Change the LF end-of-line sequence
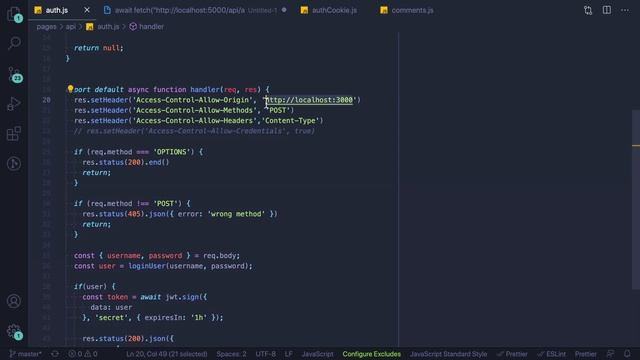This screenshot has width=640, height=360. tap(289, 354)
